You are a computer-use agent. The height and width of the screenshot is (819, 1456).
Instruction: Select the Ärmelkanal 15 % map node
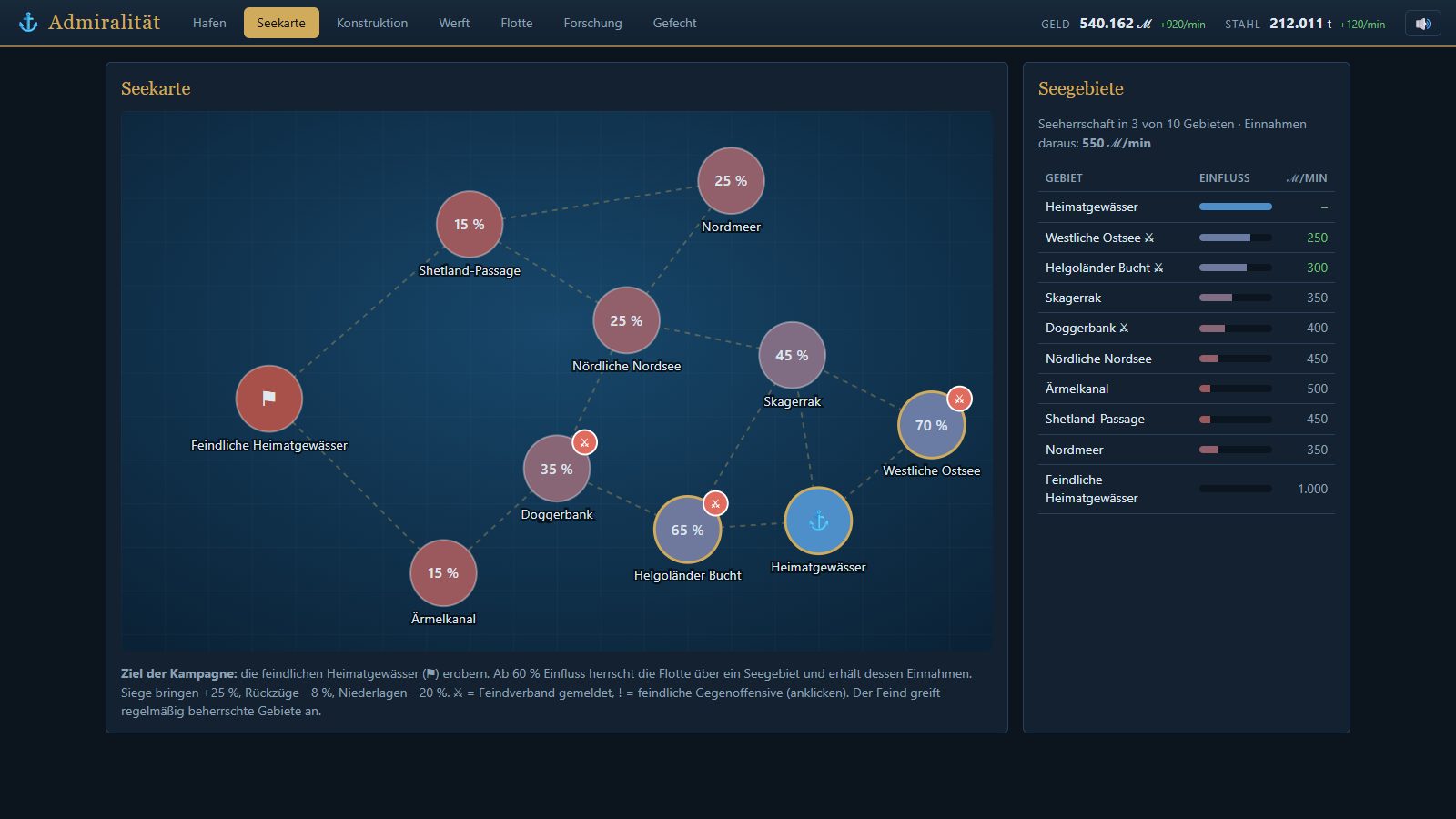coord(443,572)
